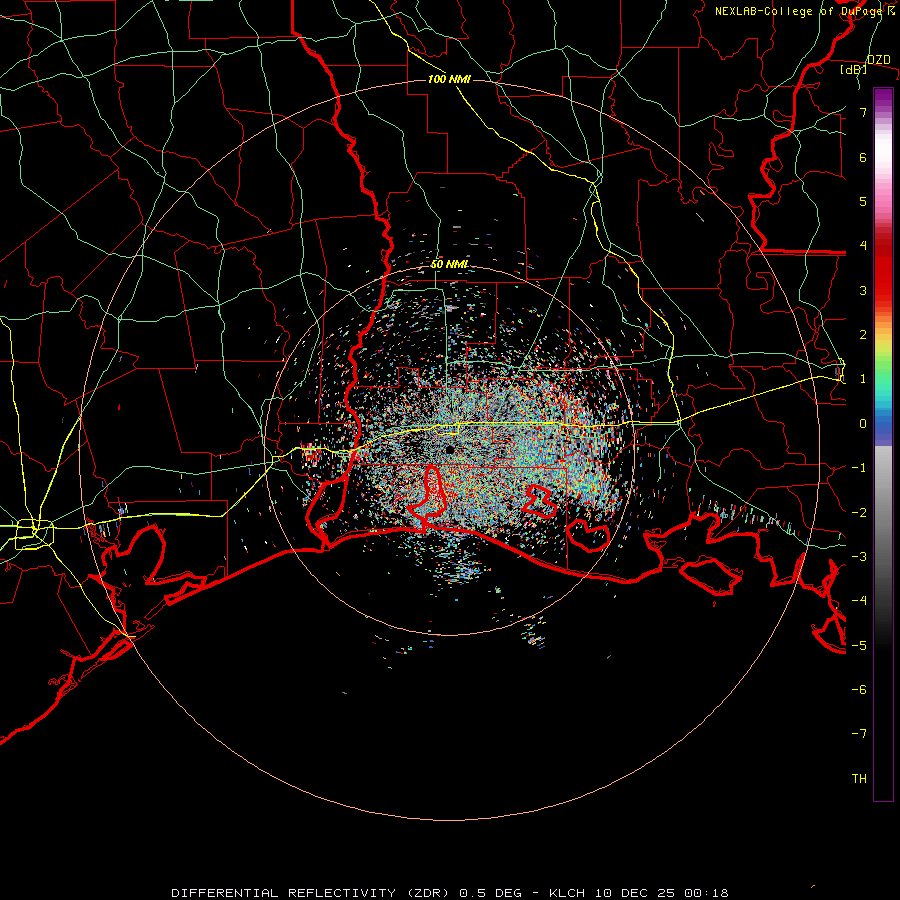Pick the gray band of the color bar beside -2
This screenshot has height=900, width=900.
[x=883, y=512]
